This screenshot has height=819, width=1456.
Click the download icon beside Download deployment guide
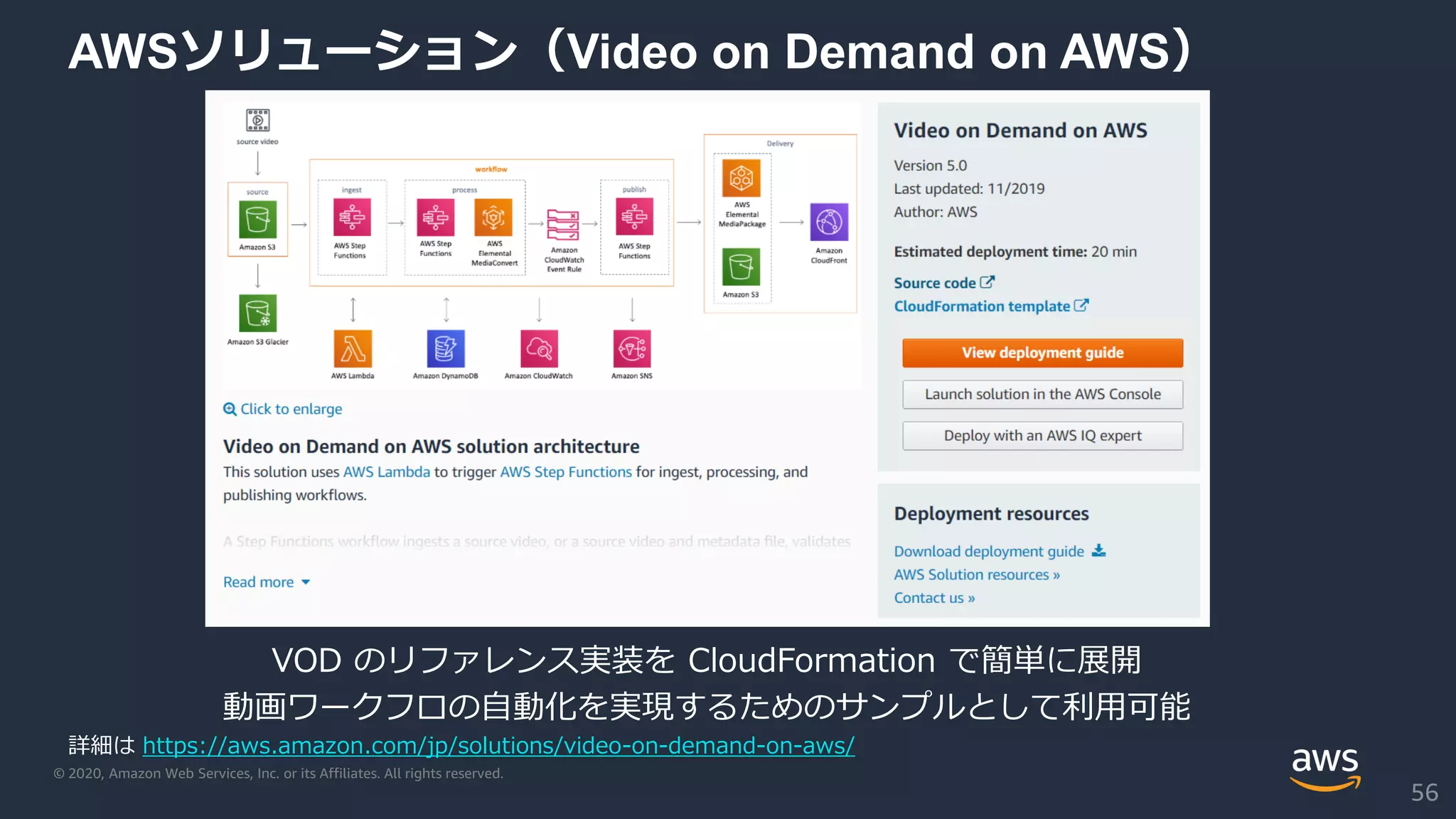[1099, 550]
